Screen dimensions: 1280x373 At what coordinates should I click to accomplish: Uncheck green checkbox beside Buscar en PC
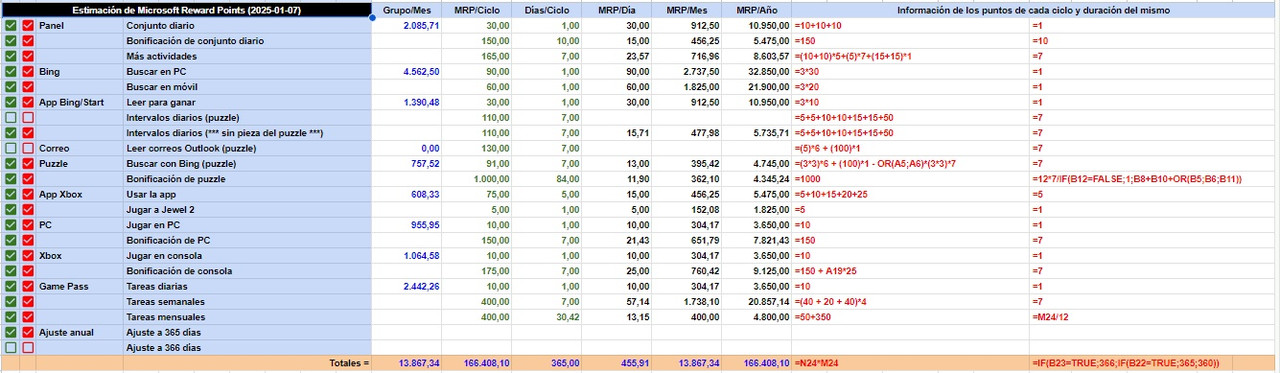(10, 72)
